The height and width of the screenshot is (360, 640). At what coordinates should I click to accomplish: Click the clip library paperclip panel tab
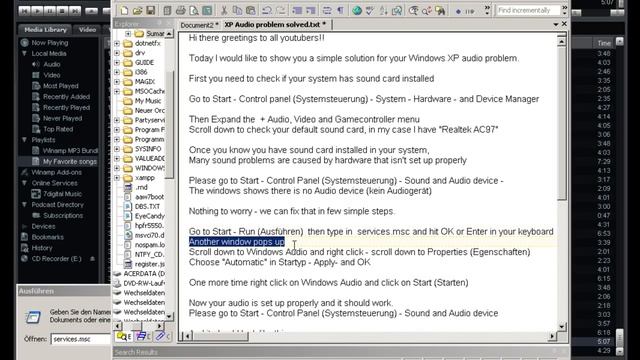coord(162,336)
